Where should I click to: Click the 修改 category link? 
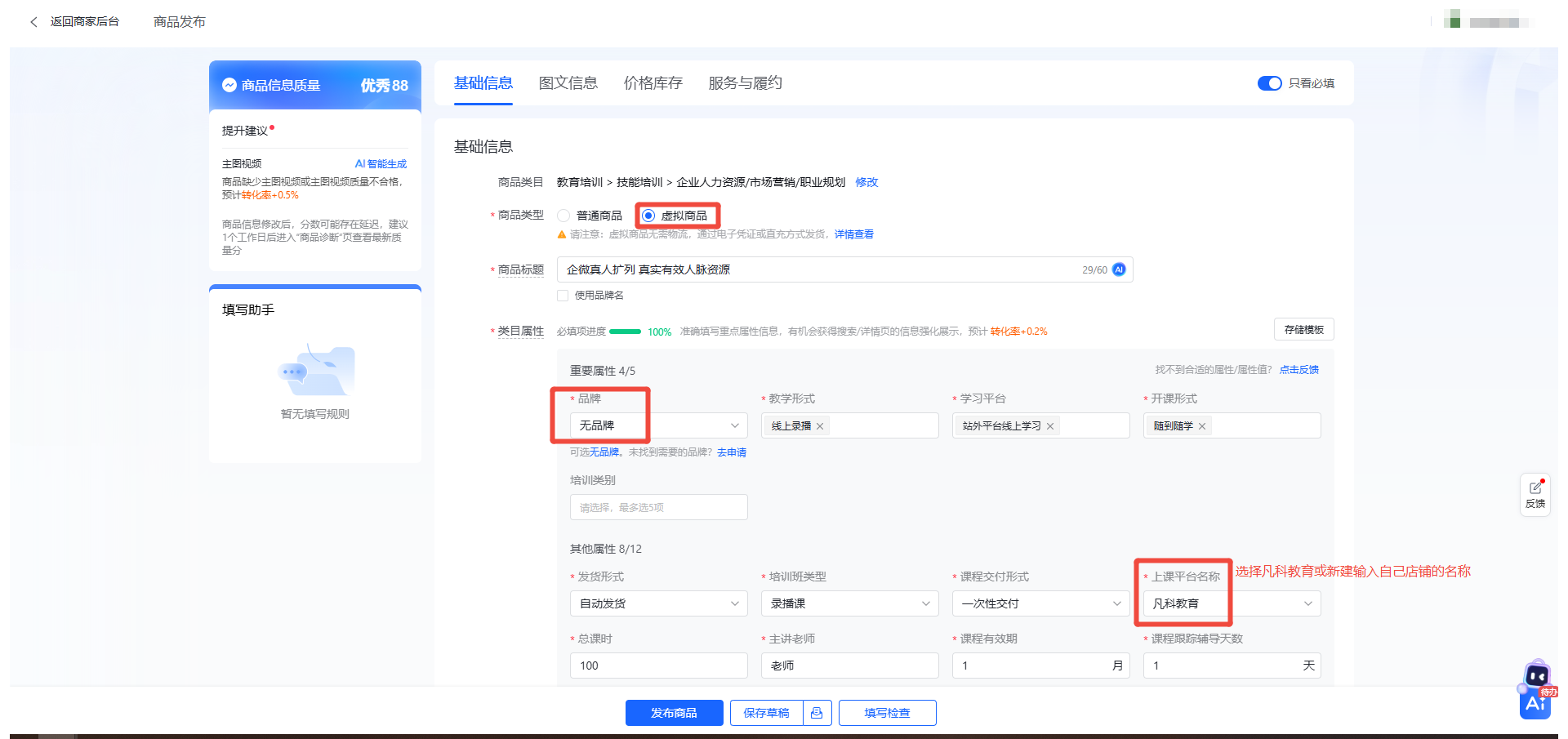point(866,182)
